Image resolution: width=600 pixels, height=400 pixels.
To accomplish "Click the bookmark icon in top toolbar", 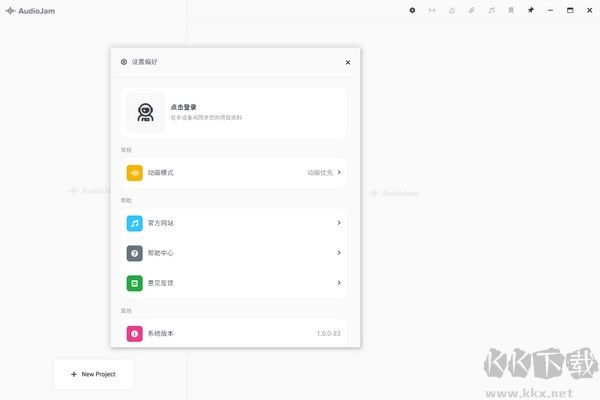I will coord(511,10).
